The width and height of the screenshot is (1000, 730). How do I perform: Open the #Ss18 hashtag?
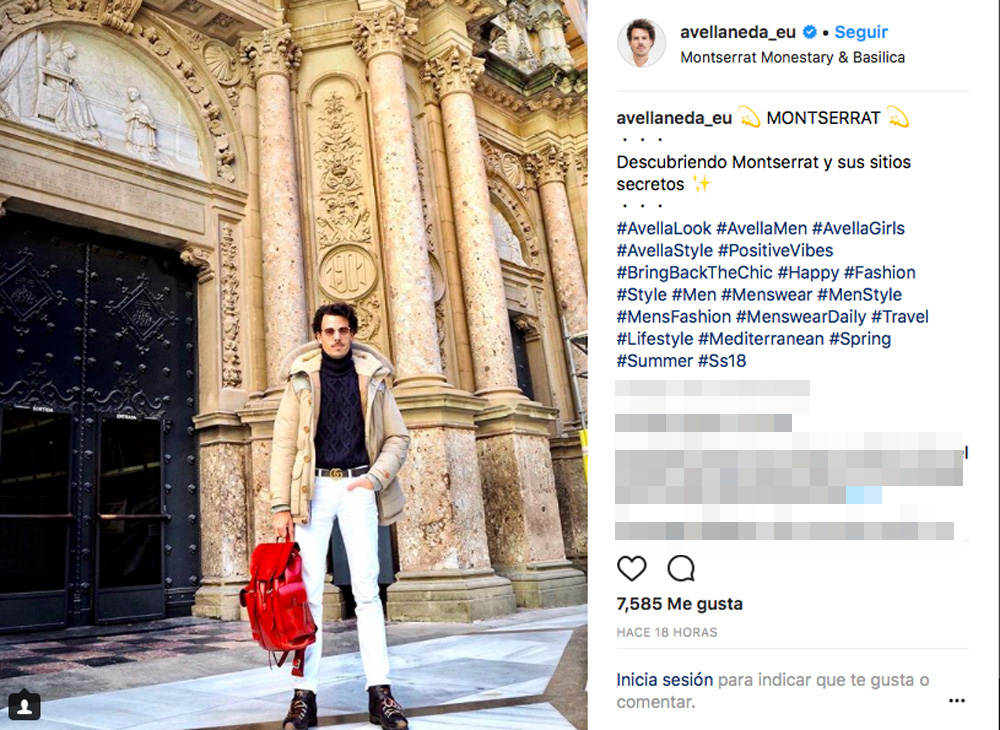pyautogui.click(x=722, y=361)
